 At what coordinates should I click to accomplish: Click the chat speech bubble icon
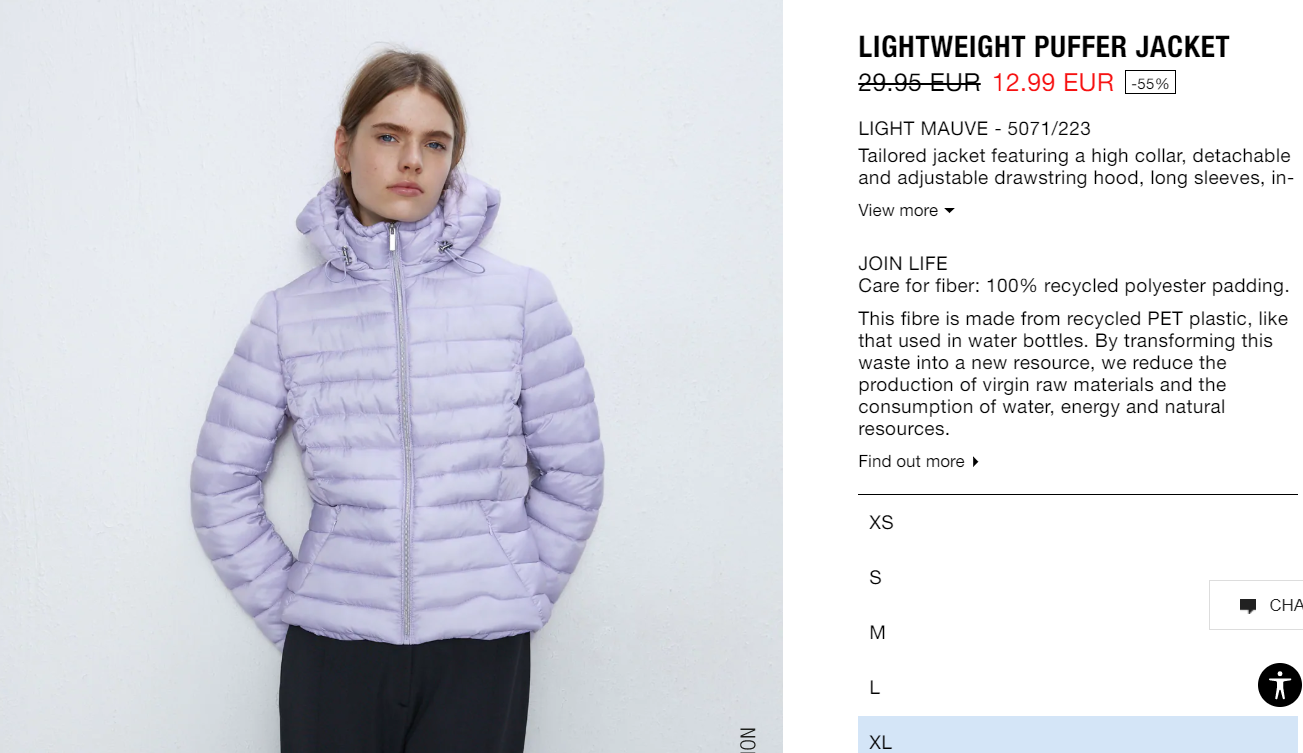pyautogui.click(x=1247, y=606)
